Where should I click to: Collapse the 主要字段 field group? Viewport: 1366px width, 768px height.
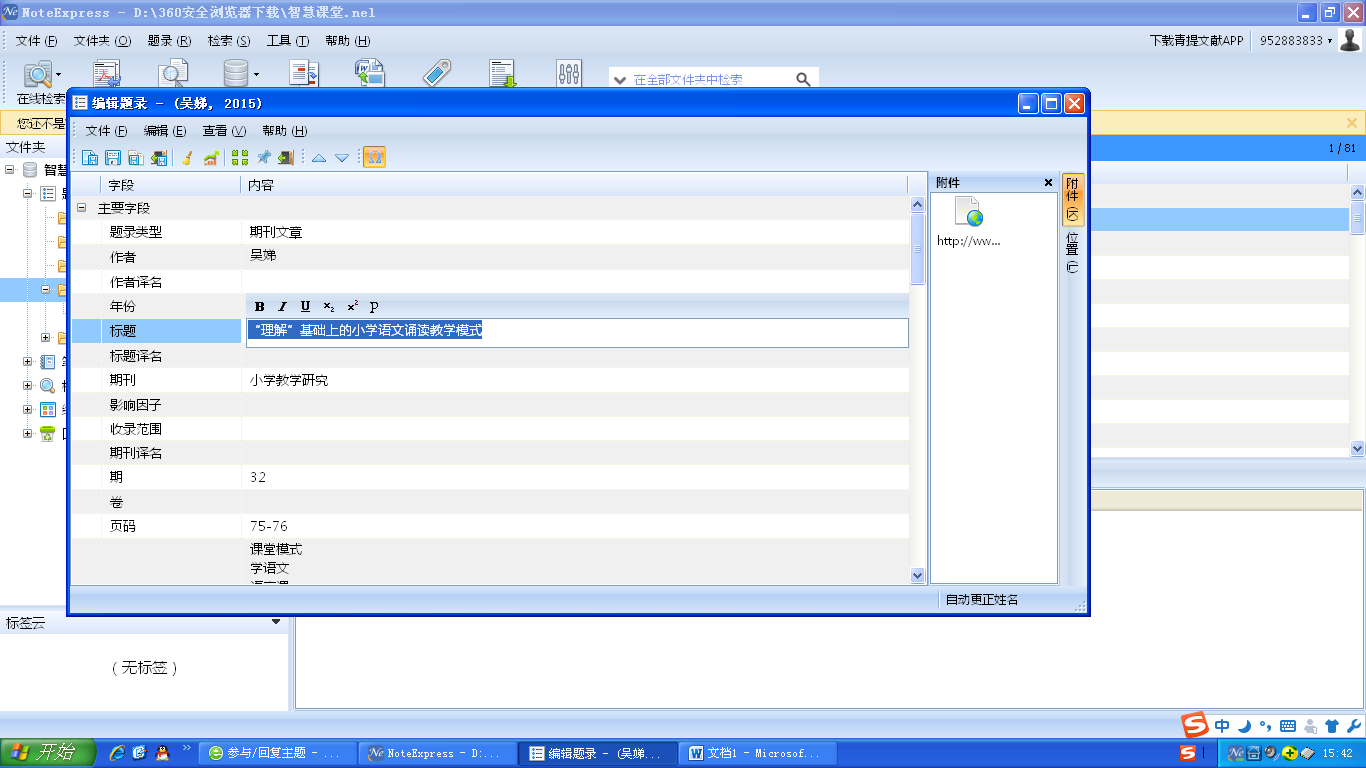81,208
